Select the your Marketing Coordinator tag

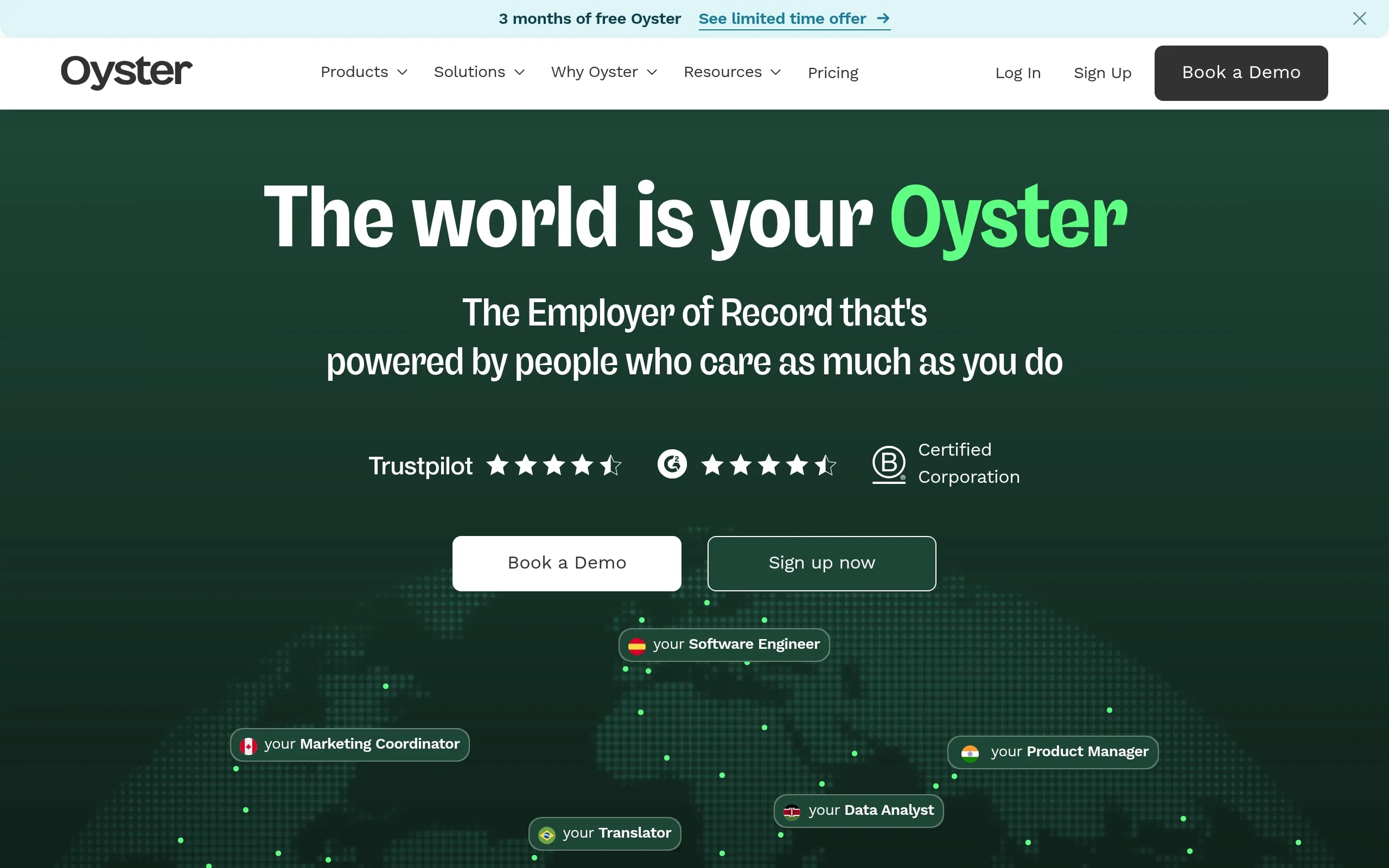click(349, 744)
